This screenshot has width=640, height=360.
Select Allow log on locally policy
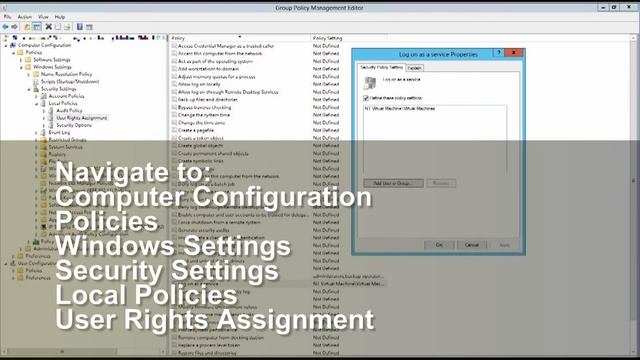click(199, 84)
